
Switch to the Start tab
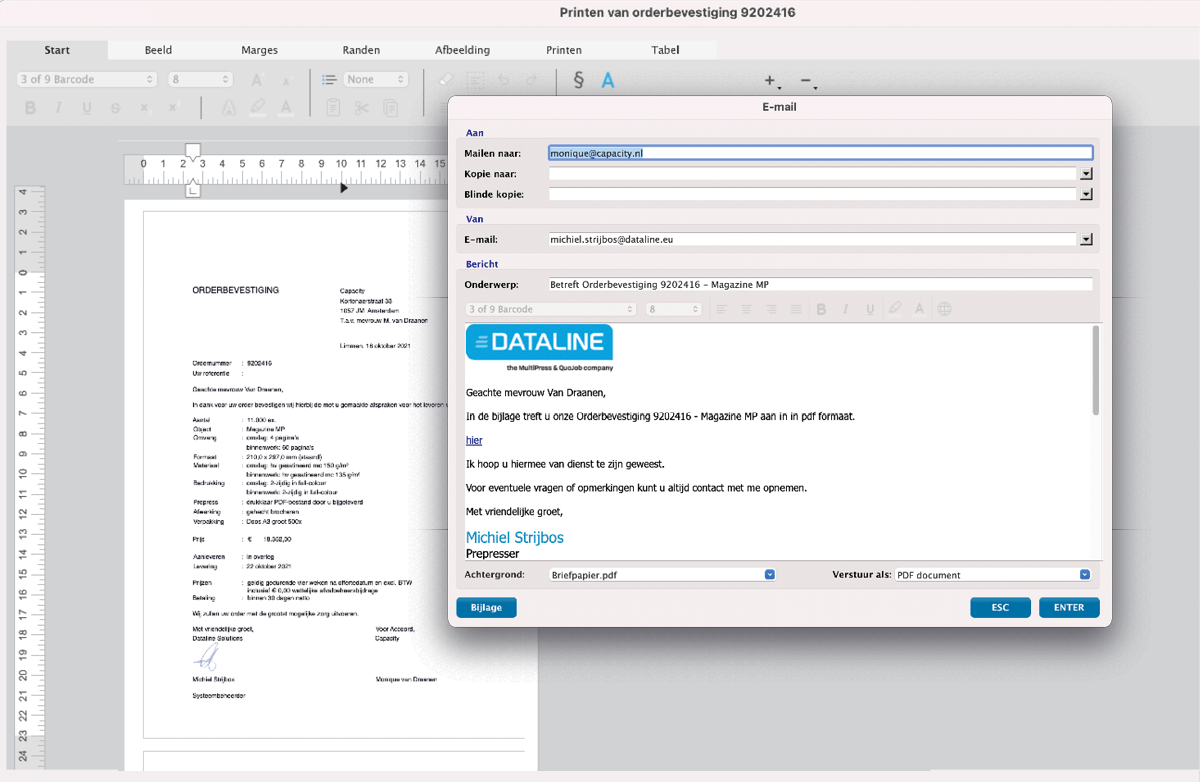(57, 50)
